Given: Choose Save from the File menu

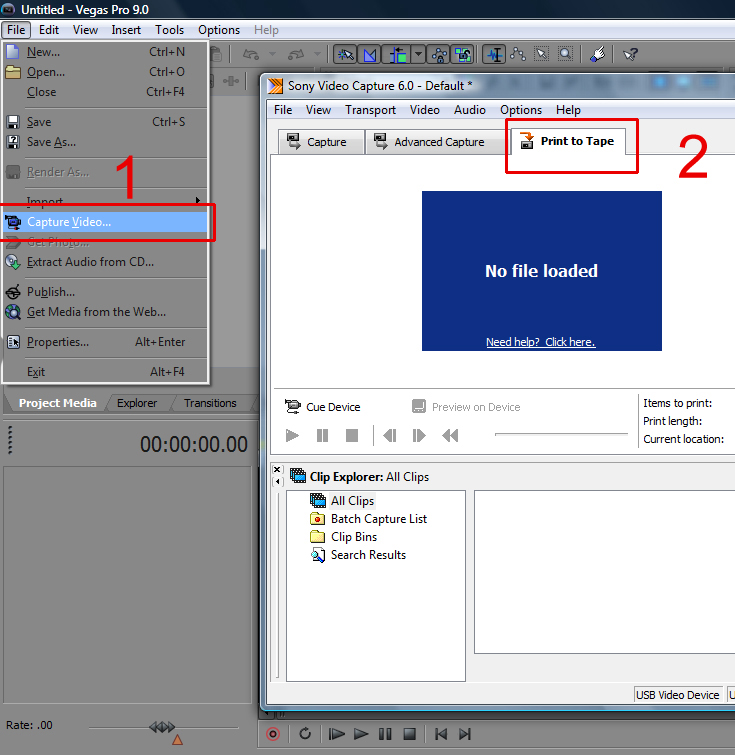Looking at the screenshot, I should [105, 122].
